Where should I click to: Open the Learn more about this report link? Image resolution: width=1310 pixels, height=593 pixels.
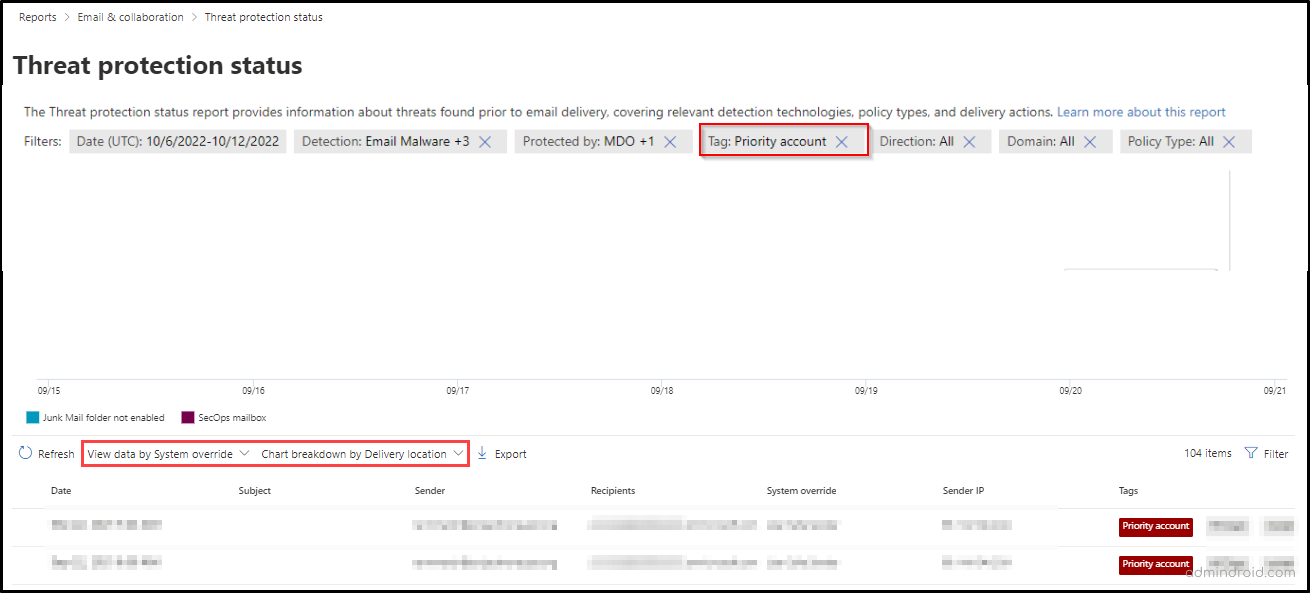[x=1141, y=111]
